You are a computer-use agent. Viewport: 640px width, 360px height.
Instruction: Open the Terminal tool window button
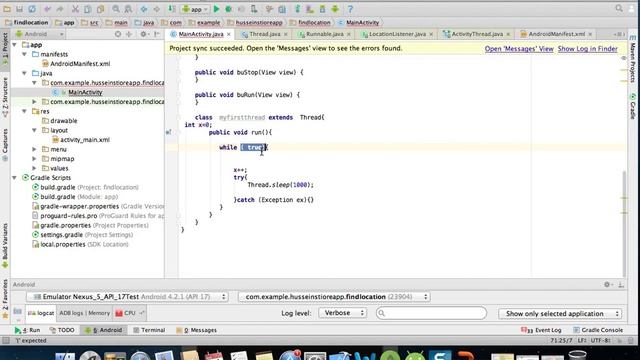point(149,330)
